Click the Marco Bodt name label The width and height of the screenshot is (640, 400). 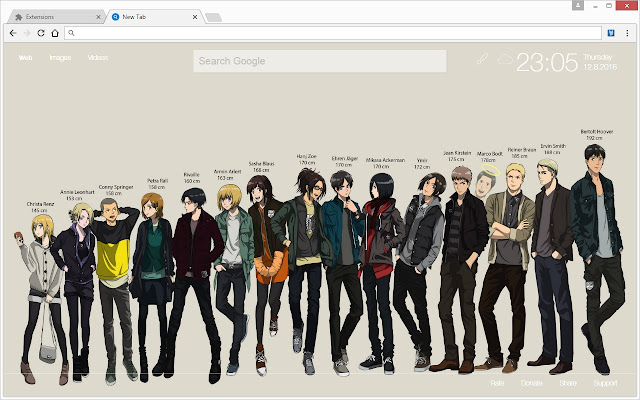490,154
